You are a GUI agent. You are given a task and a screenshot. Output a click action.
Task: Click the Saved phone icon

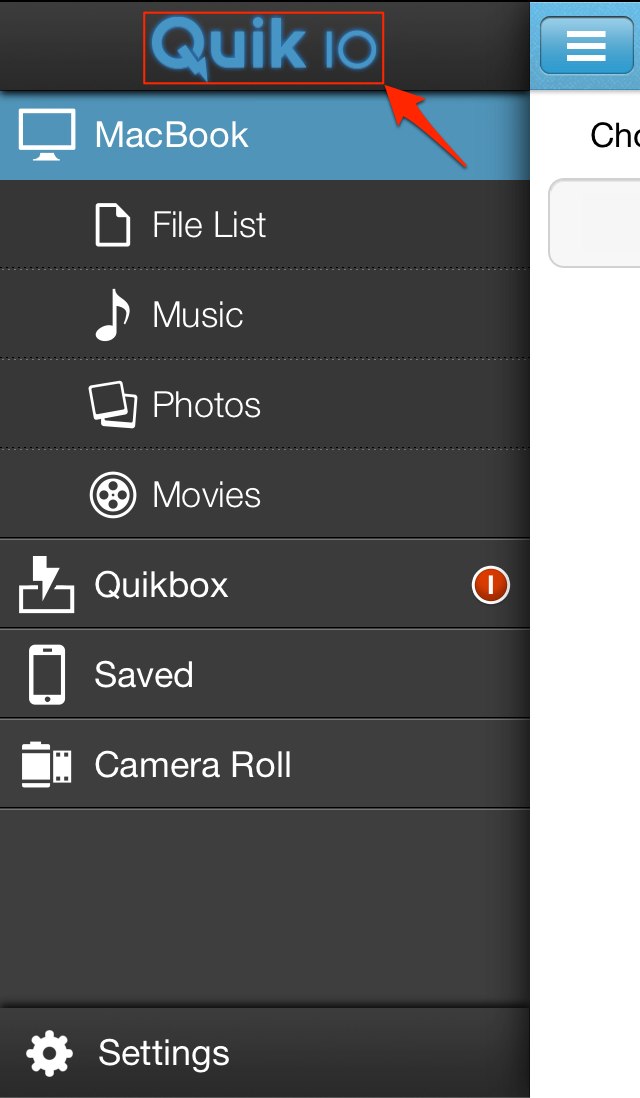[x=47, y=675]
